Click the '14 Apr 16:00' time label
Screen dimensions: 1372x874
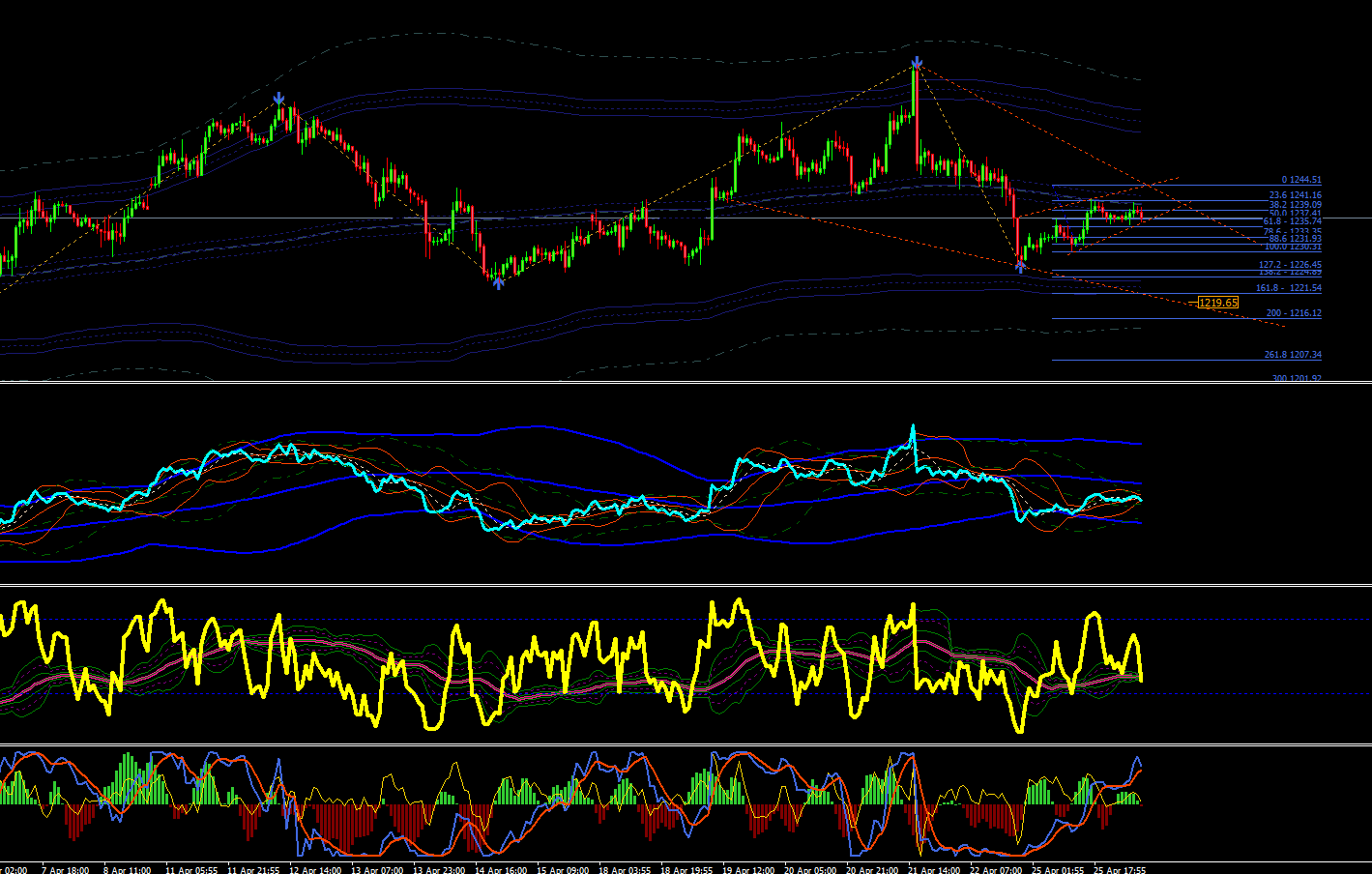501,870
